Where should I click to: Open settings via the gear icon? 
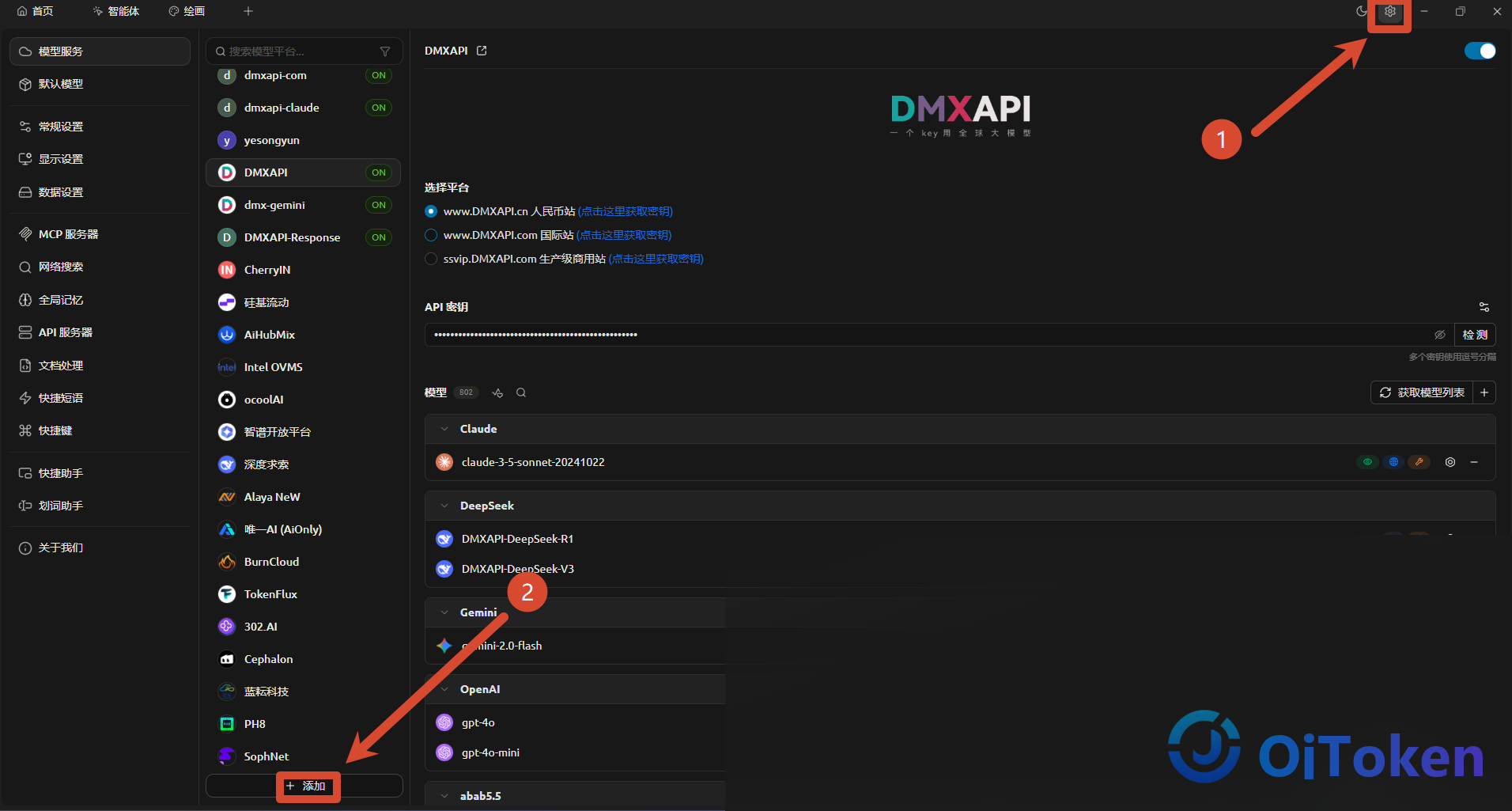1389,11
